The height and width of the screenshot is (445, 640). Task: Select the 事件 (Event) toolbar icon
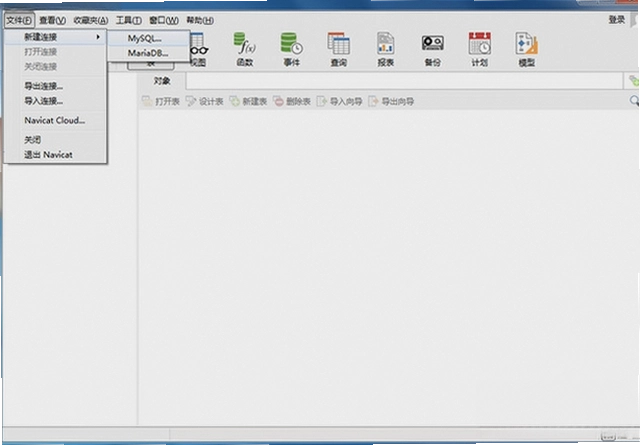(x=291, y=49)
